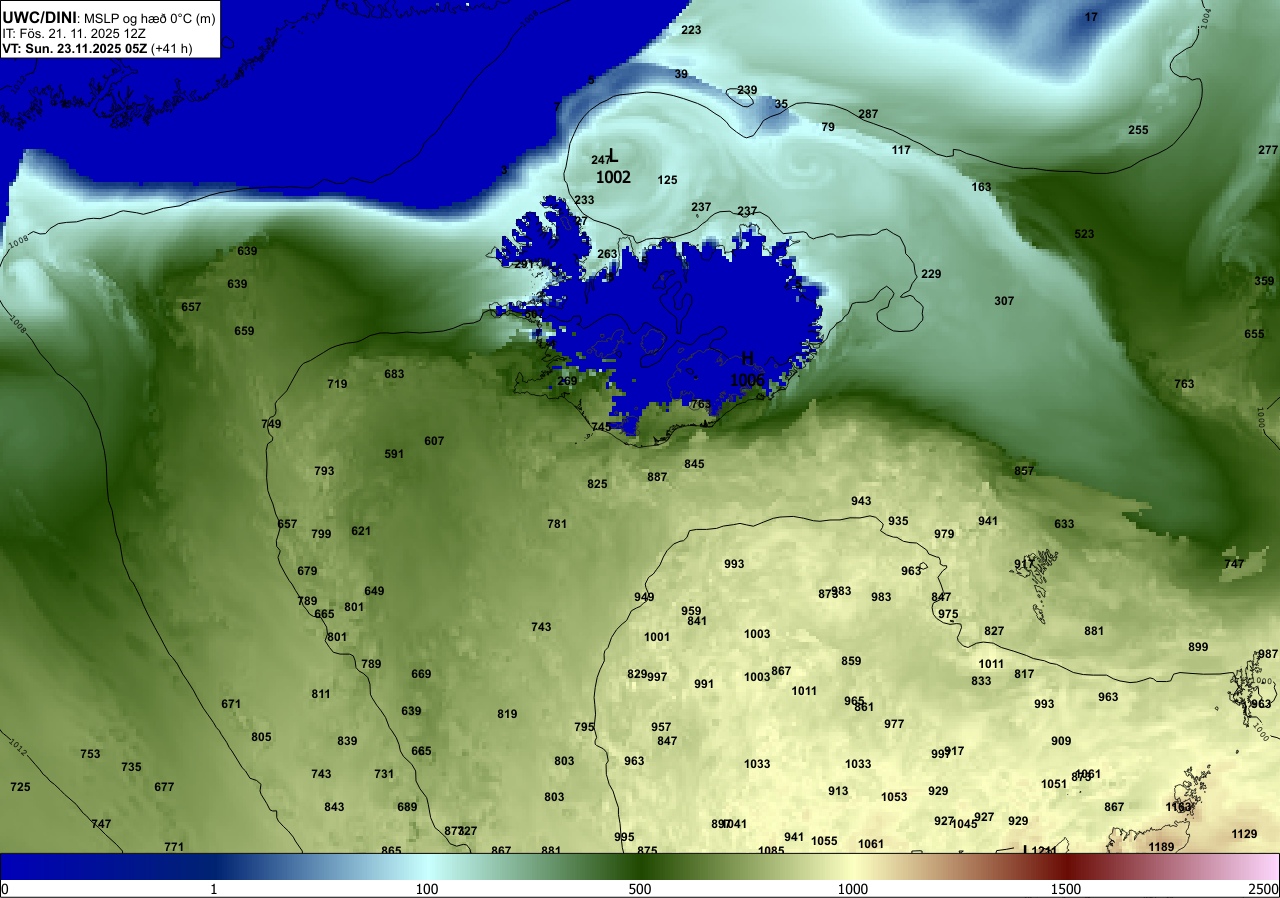Click the map value 659

(x=244, y=331)
